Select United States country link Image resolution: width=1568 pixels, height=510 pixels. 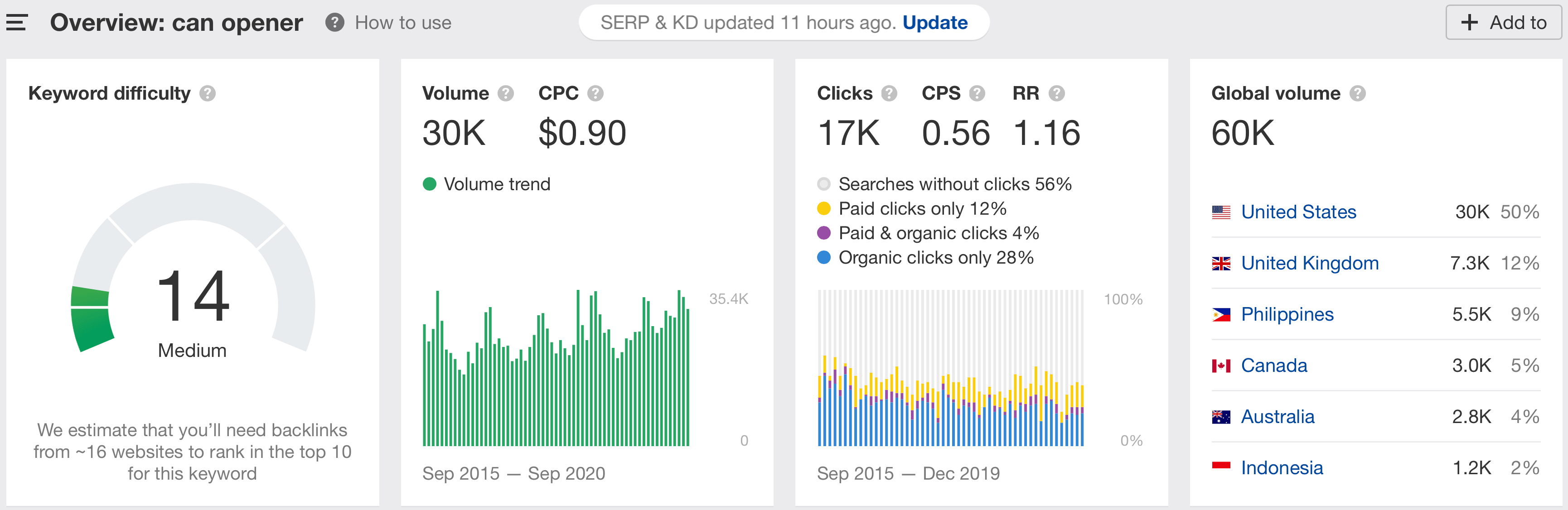(x=1298, y=212)
